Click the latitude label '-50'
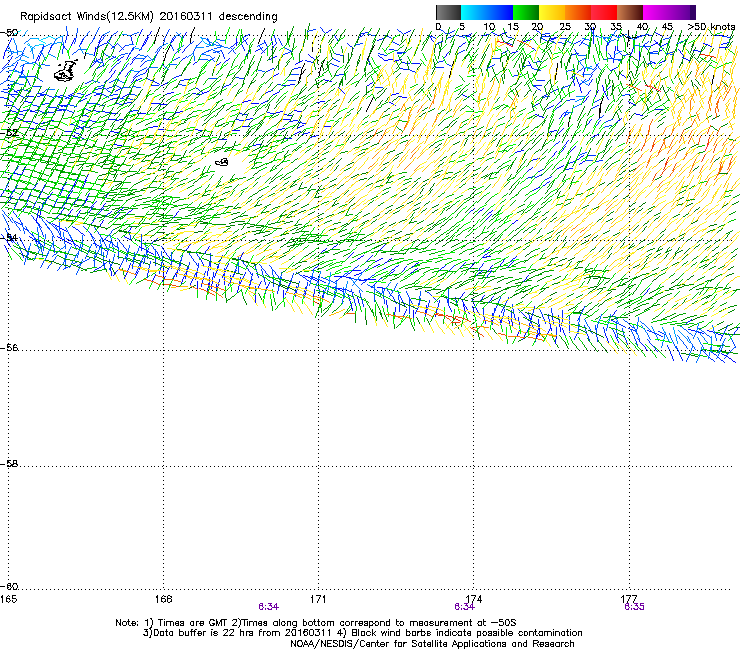Image resolution: width=740 pixels, height=650 pixels. click(9, 33)
